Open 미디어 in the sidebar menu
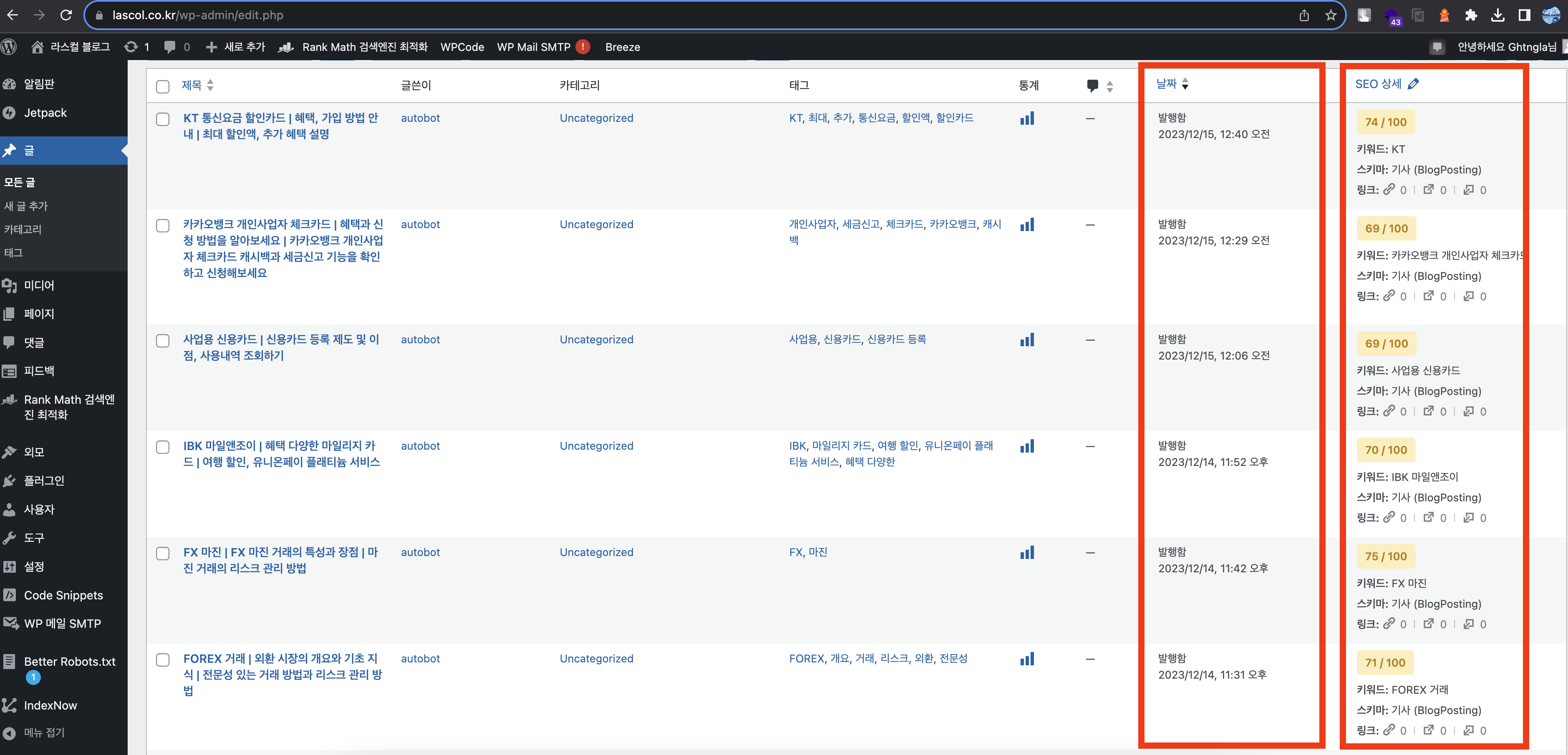 click(x=39, y=285)
